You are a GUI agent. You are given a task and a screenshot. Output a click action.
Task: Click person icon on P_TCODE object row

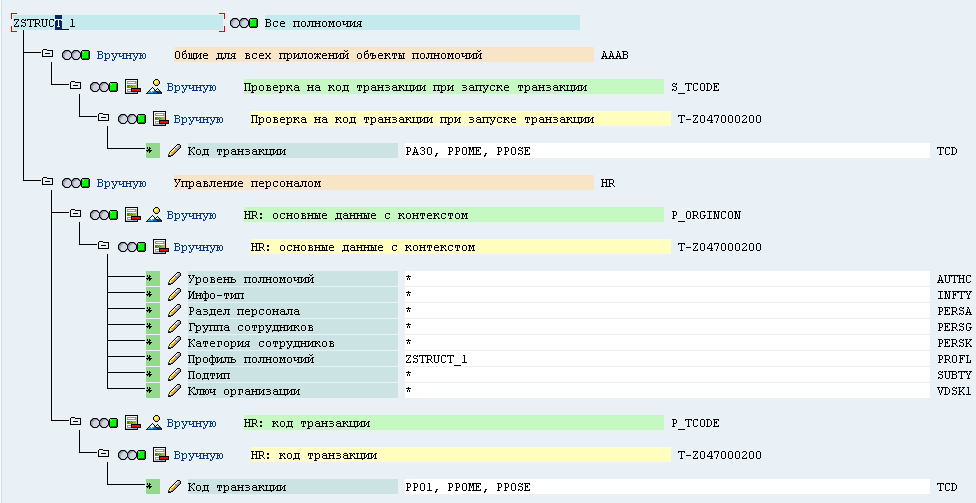tap(154, 423)
